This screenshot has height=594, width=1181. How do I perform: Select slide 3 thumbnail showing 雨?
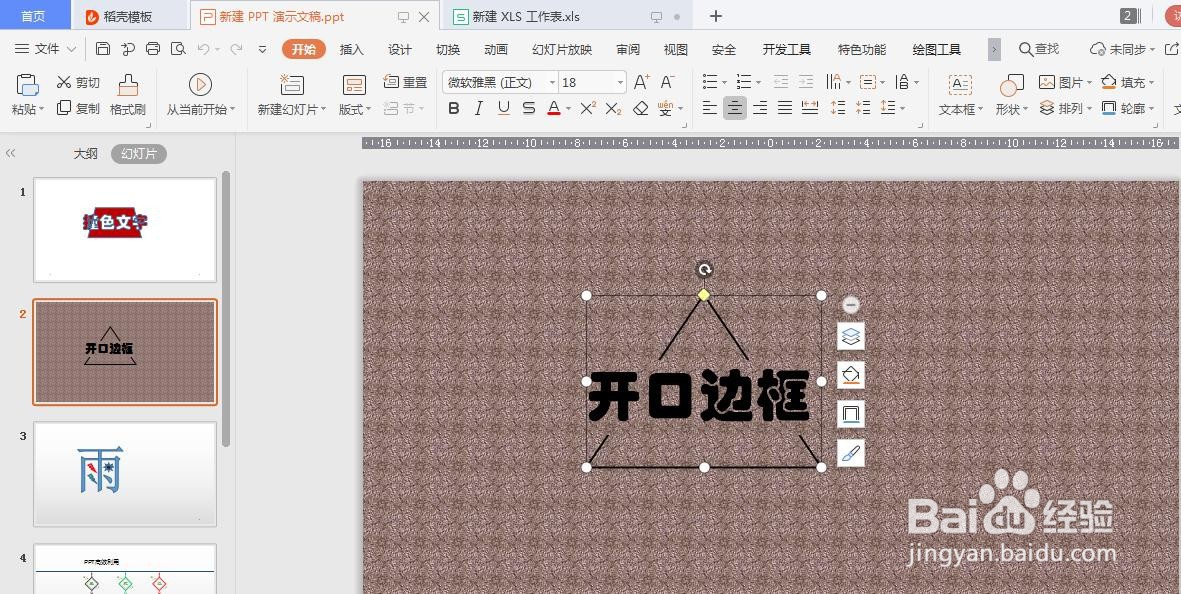point(124,473)
